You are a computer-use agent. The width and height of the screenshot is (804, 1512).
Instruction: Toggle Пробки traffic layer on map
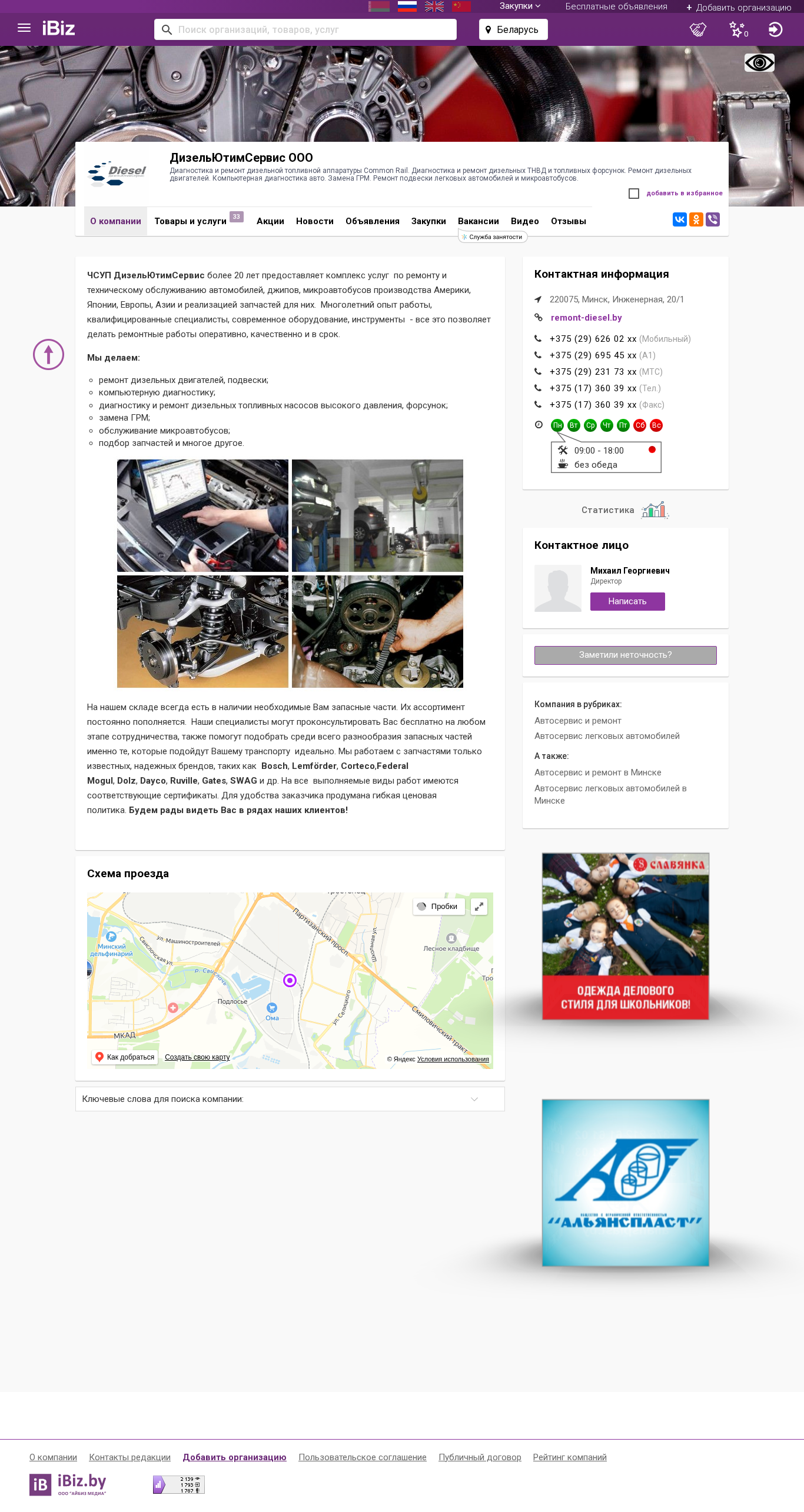tap(438, 907)
